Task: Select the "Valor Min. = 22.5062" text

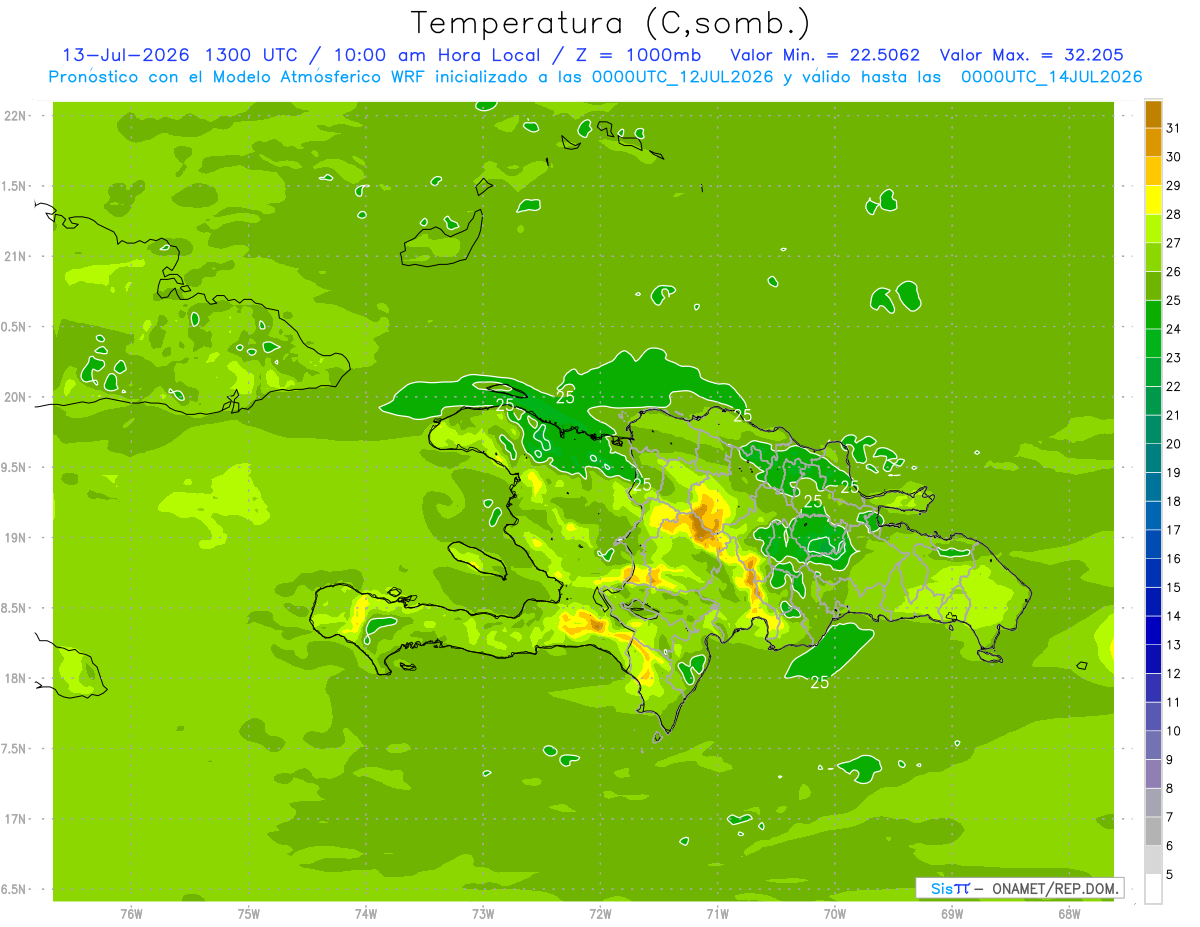Action: point(825,55)
